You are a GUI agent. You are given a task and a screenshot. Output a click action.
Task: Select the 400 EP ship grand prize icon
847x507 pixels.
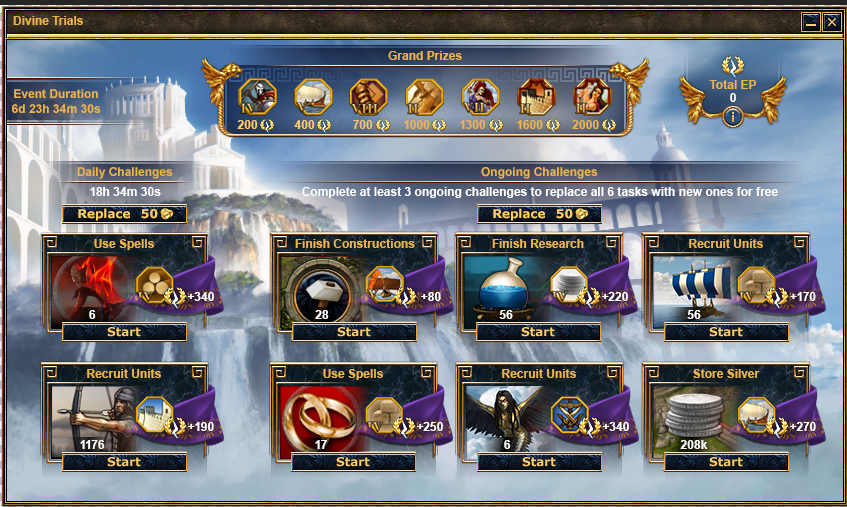tap(313, 97)
